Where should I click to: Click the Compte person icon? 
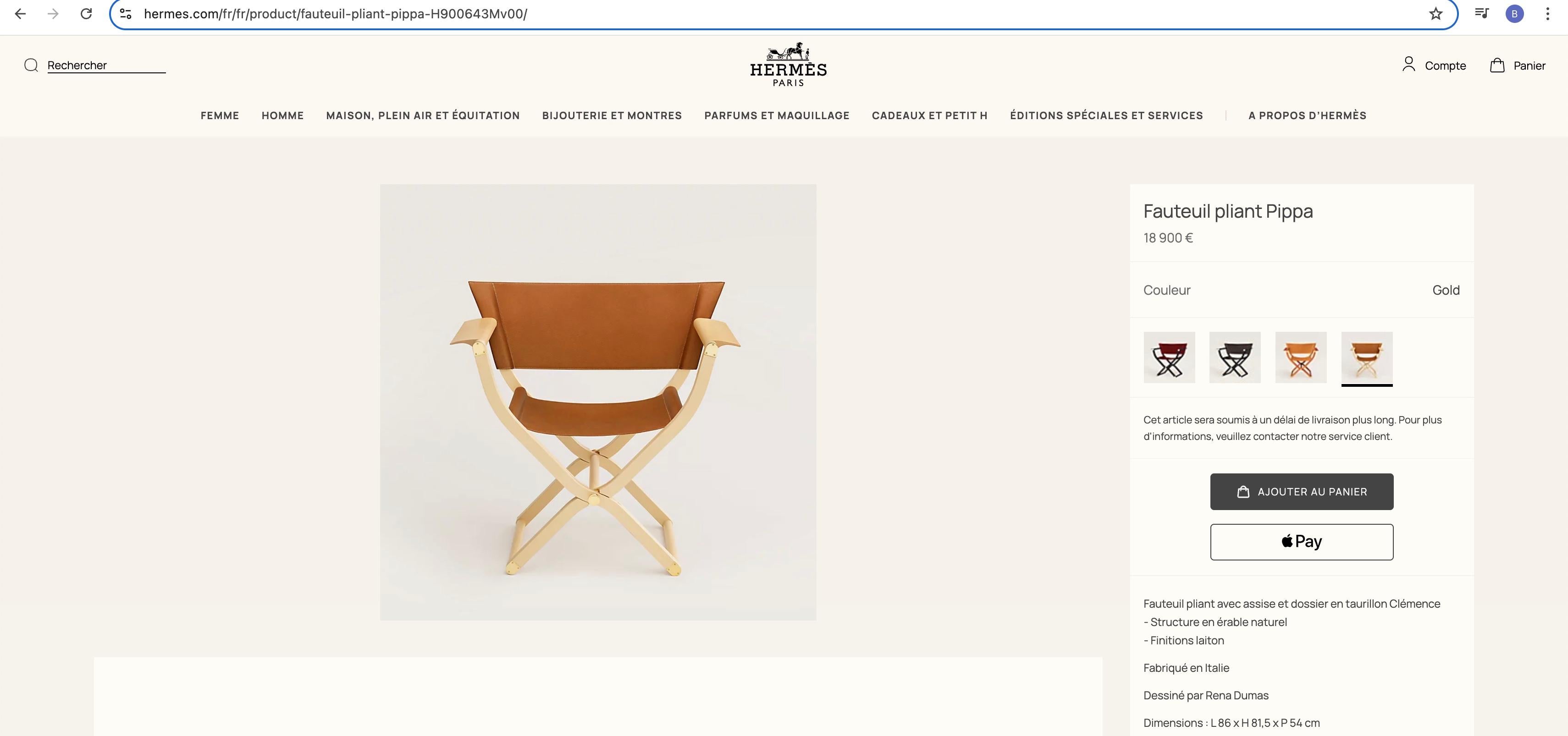click(x=1408, y=65)
